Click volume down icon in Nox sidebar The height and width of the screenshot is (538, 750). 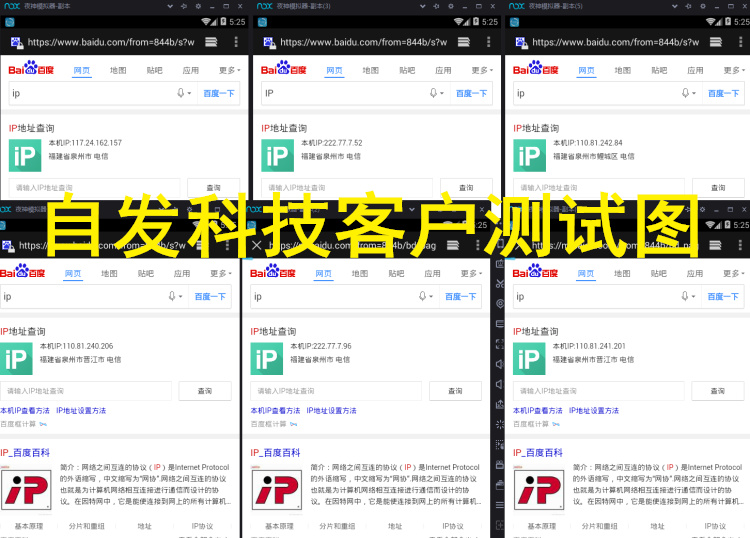pos(500,384)
